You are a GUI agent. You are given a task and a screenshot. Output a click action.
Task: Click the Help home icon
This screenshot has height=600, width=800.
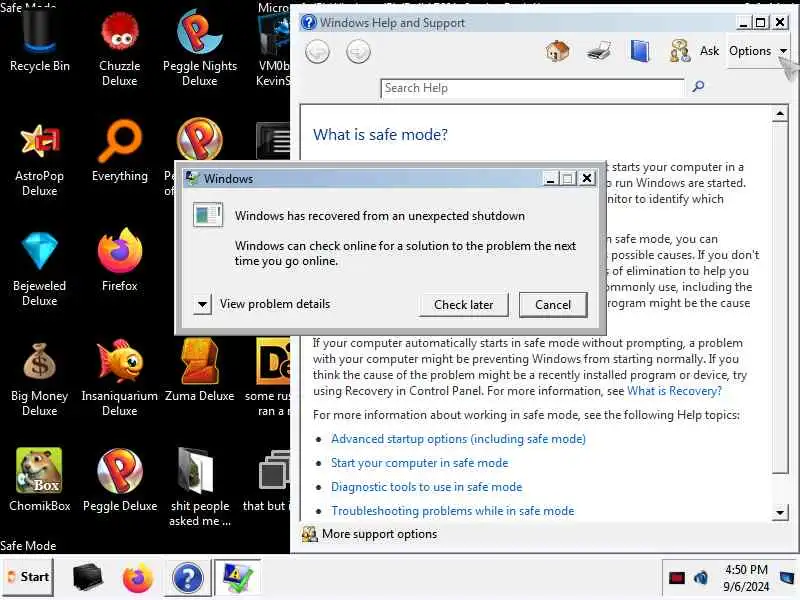click(x=558, y=51)
